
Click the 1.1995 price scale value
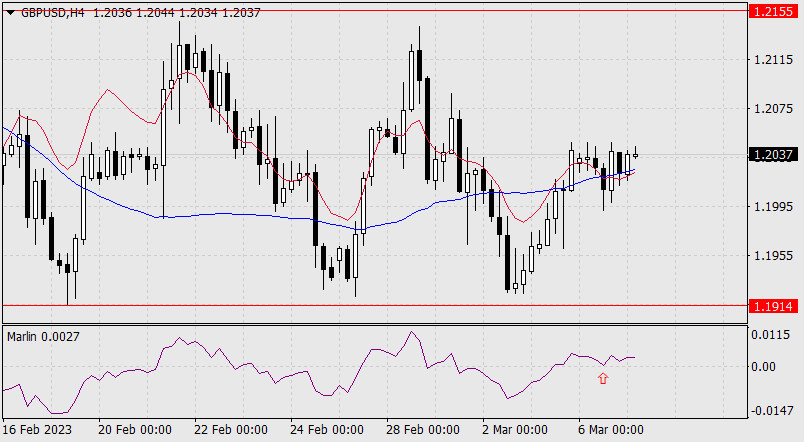coord(772,207)
